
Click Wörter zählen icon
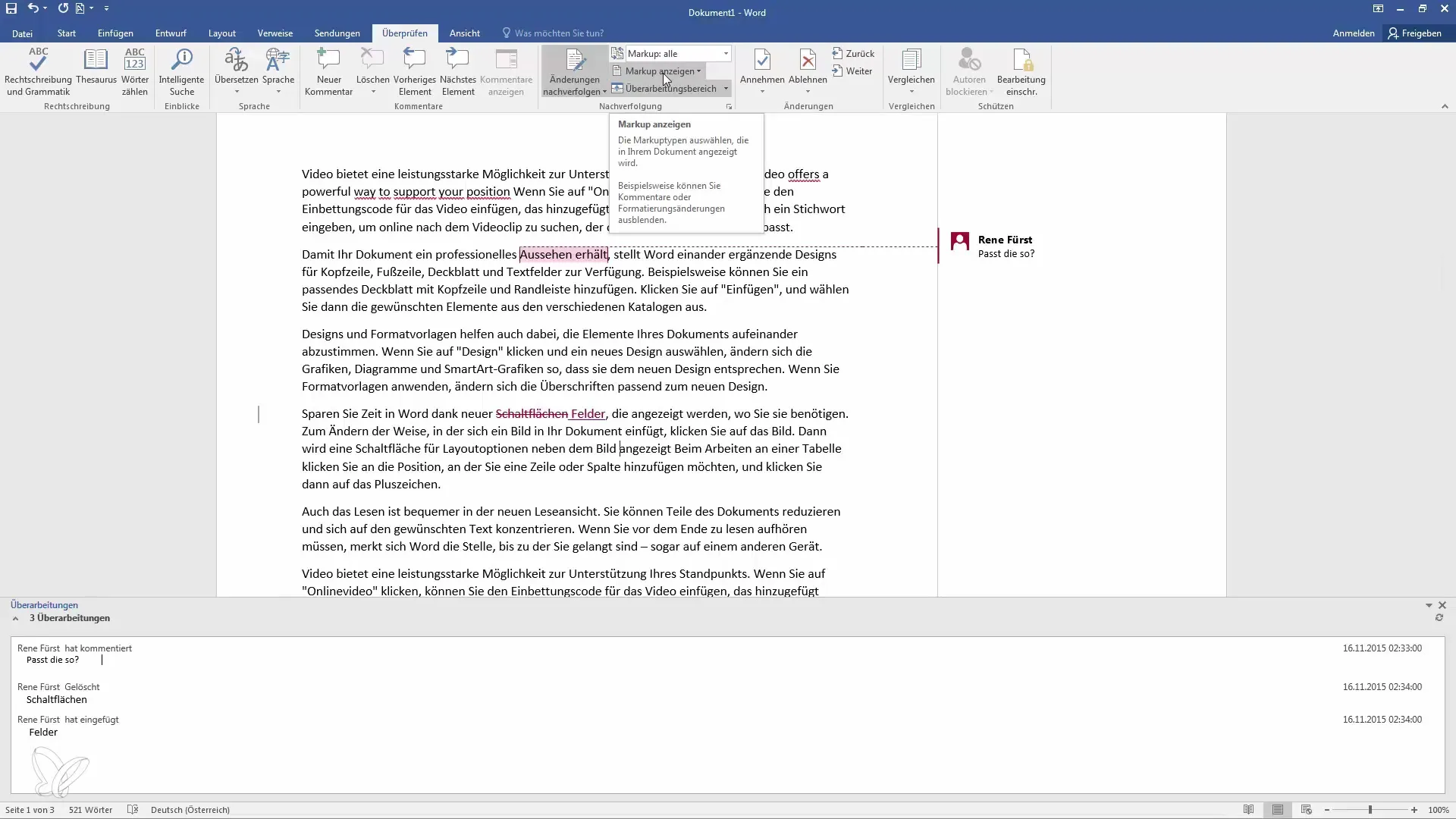[x=135, y=71]
